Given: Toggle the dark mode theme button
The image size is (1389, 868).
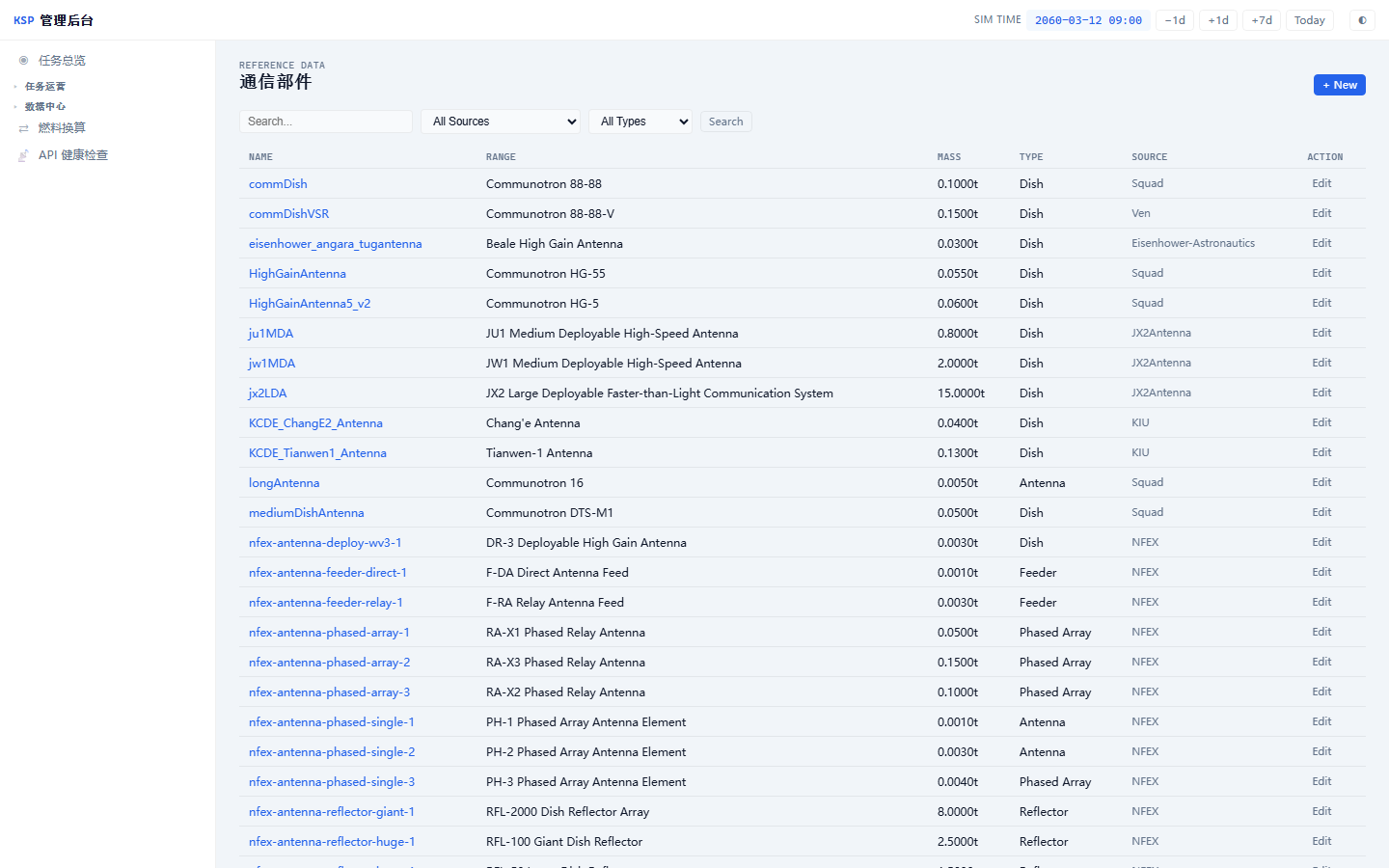Looking at the screenshot, I should click(x=1362, y=20).
